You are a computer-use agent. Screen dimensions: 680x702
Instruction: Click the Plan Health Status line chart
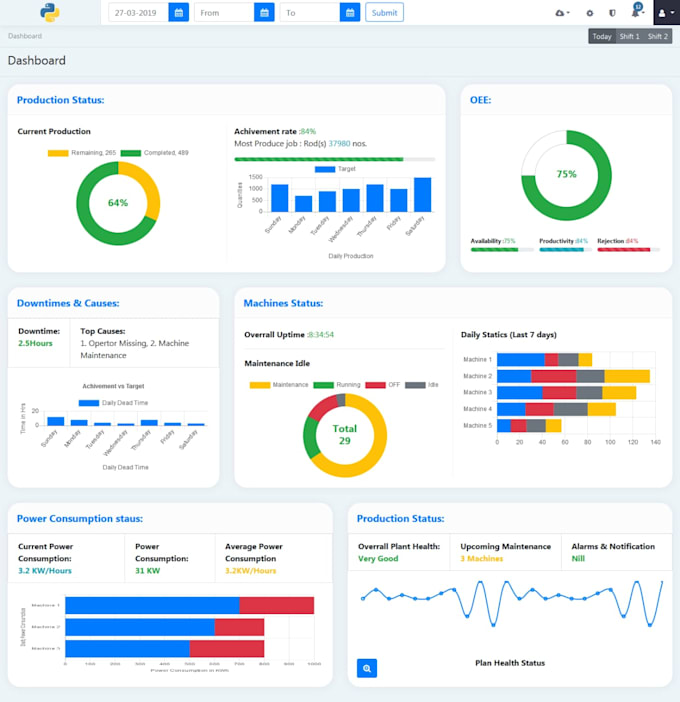[x=512, y=603]
